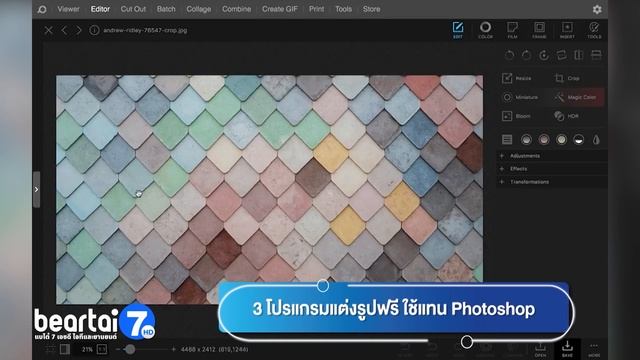640x360 pixels.
Task: Click the Save button
Action: (567, 350)
